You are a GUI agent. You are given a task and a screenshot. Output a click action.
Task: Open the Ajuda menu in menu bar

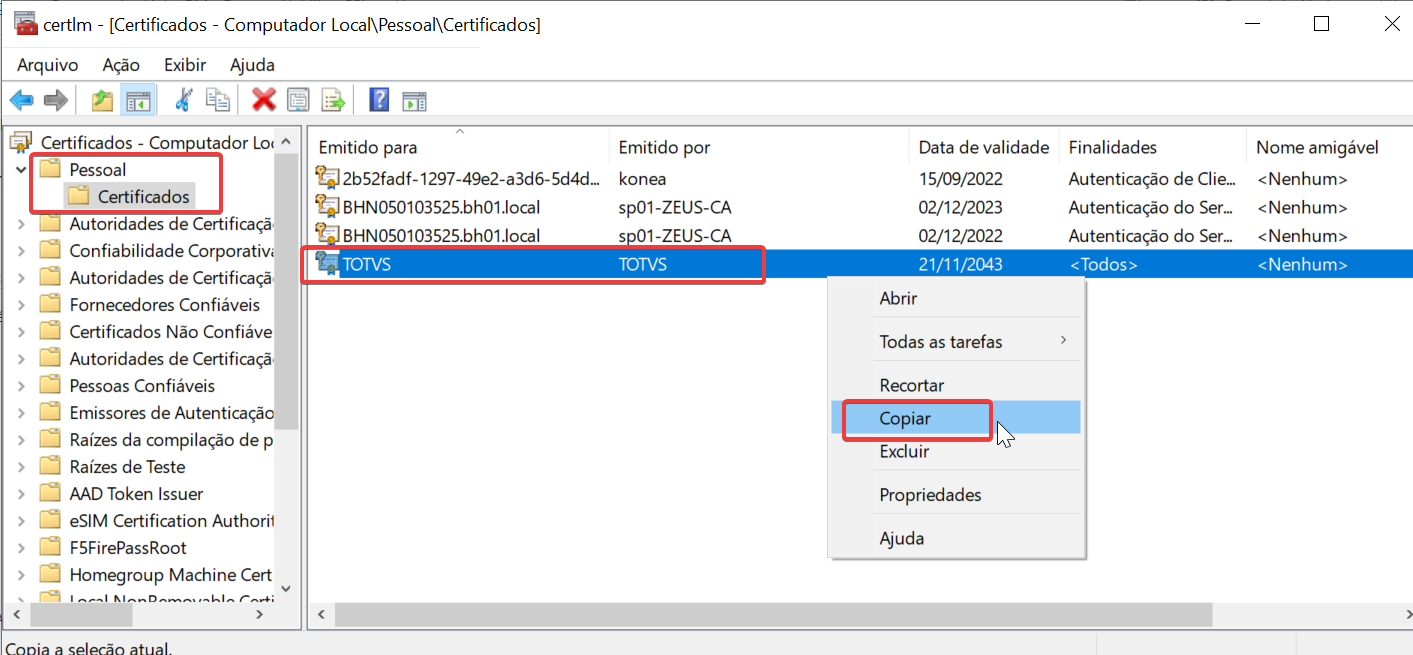[x=252, y=65]
